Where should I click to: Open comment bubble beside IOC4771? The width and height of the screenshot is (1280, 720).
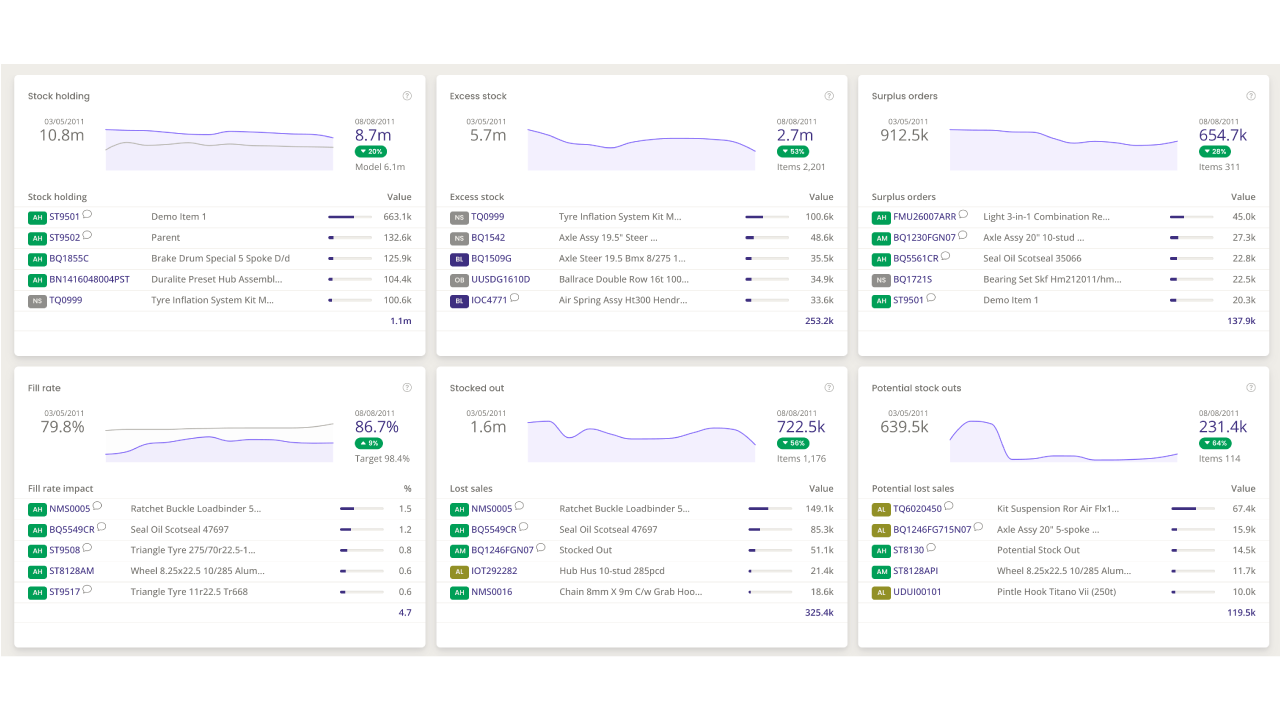[x=515, y=298]
